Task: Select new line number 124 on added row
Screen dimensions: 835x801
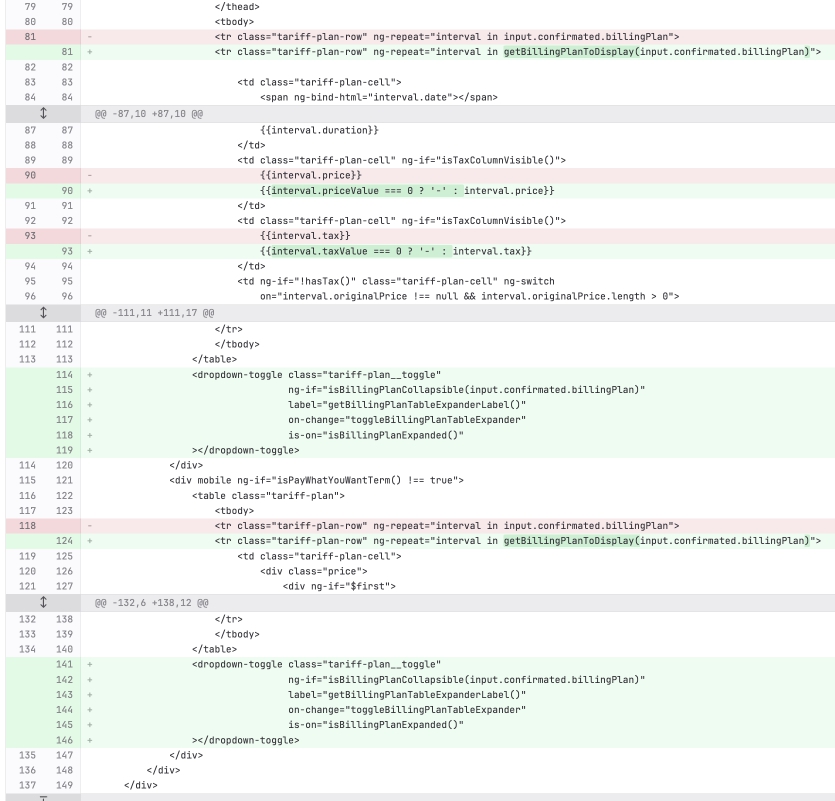Action: point(64,541)
